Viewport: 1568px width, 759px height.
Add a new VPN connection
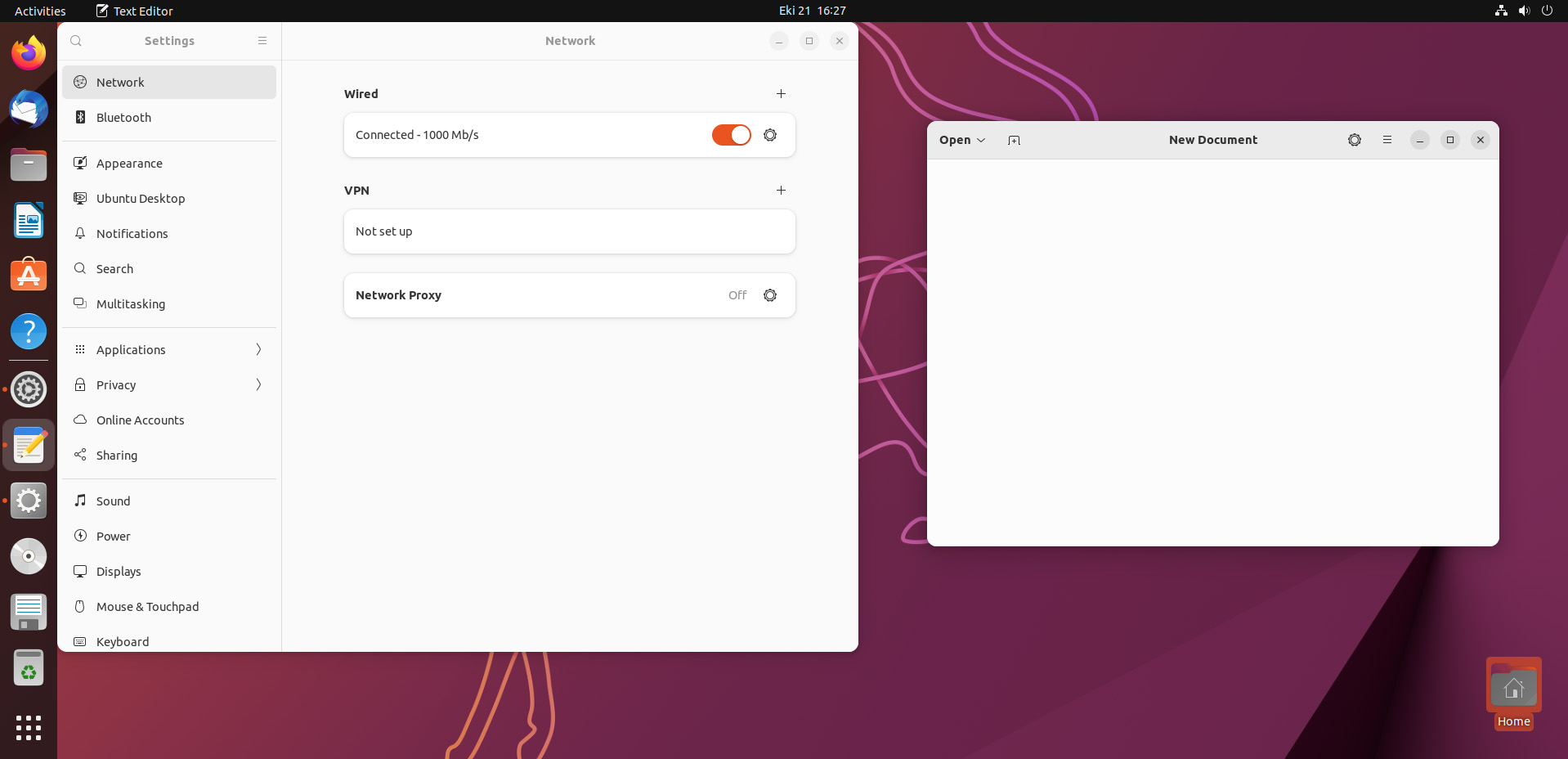point(780,190)
